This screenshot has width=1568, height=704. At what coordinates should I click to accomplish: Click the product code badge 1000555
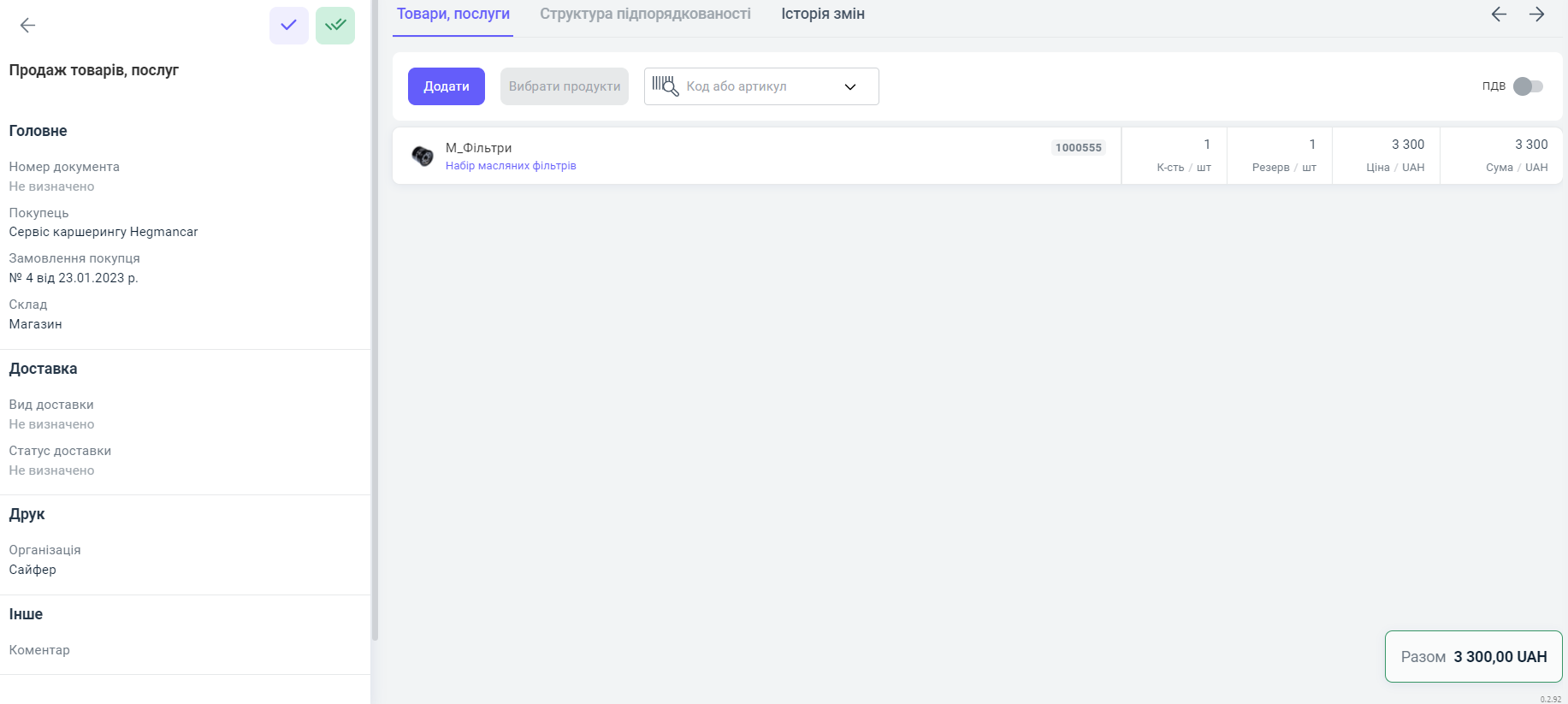[x=1078, y=148]
